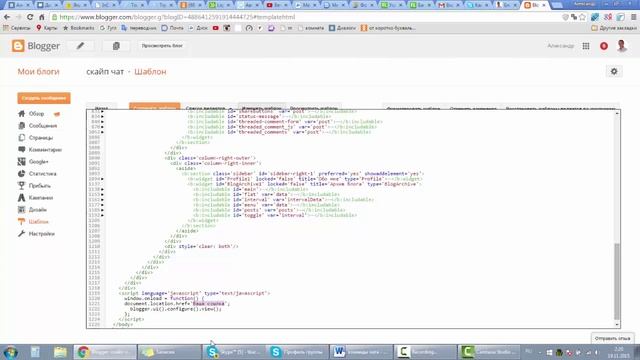Open the Word taskbar button

click(x=361, y=352)
